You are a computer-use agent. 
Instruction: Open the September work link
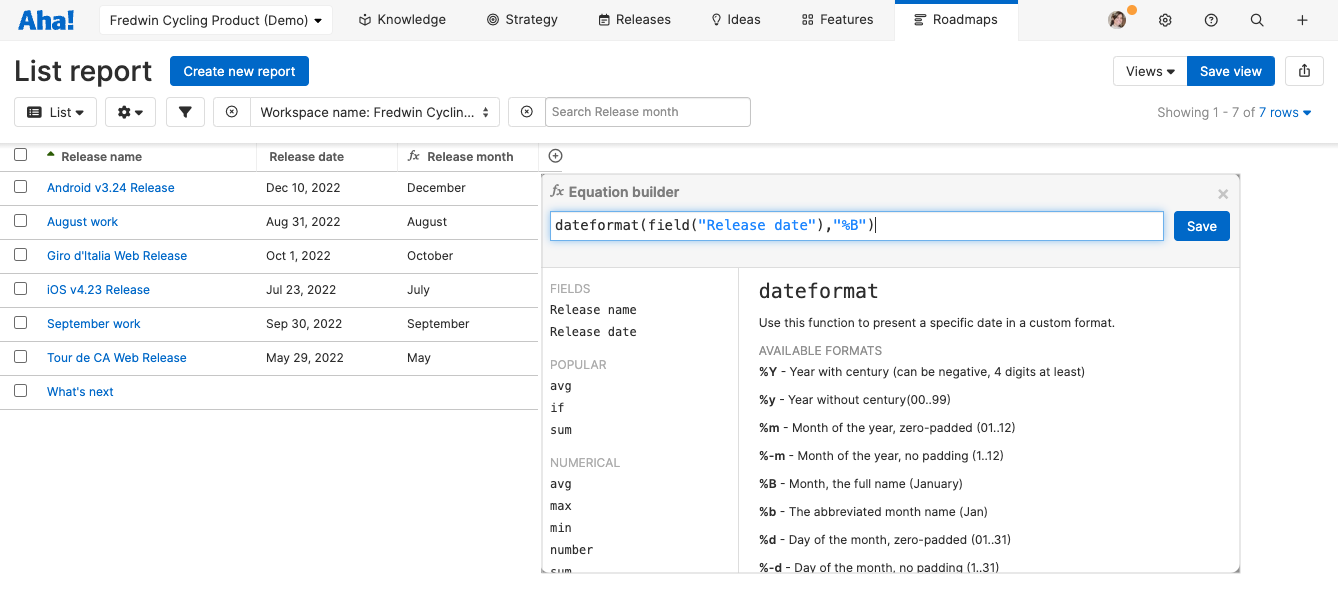(94, 324)
